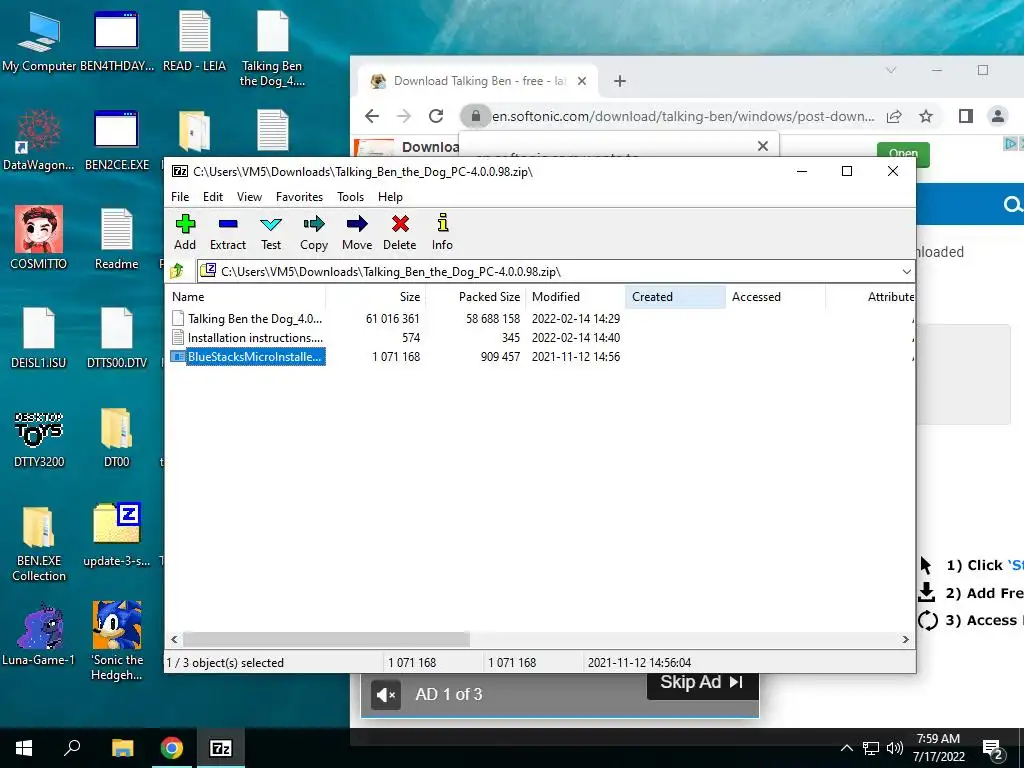Close the Chrome popup with the X
The image size is (1024, 768).
(x=763, y=146)
